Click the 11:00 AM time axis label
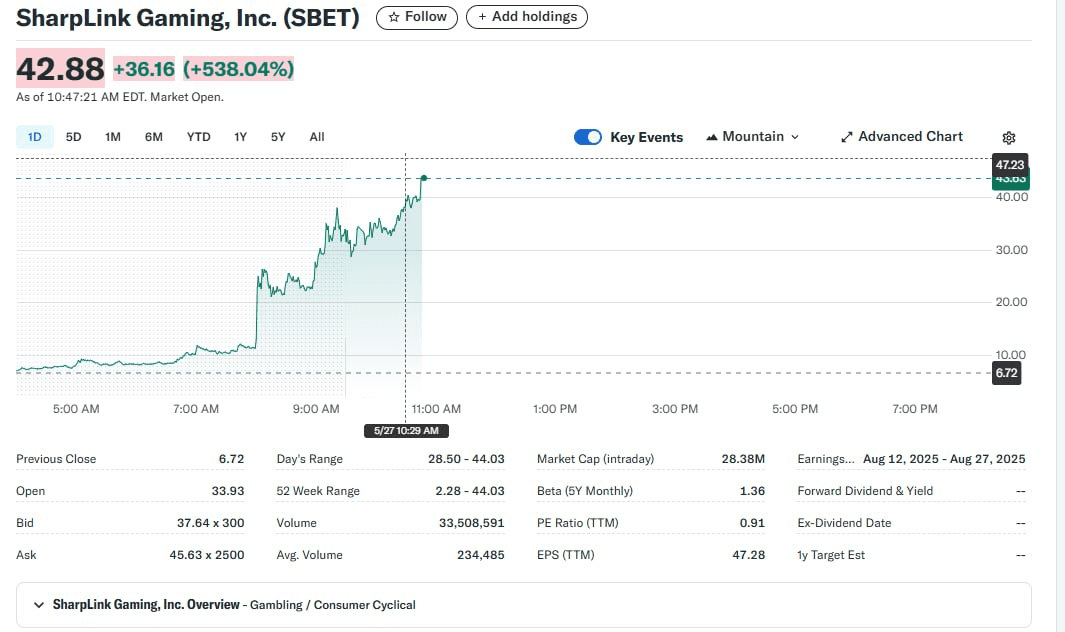This screenshot has width=1065, height=632. (436, 409)
